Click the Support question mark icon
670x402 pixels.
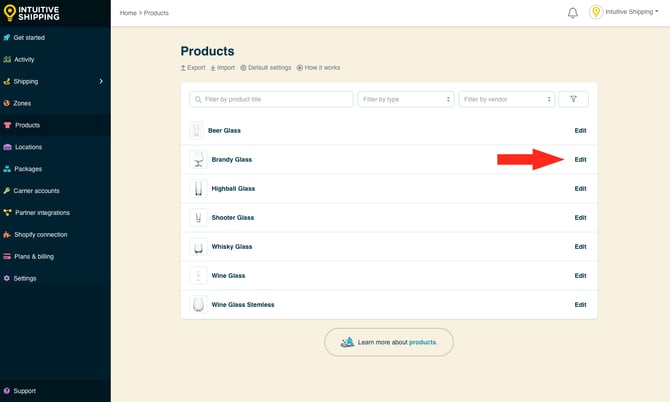click(6, 390)
